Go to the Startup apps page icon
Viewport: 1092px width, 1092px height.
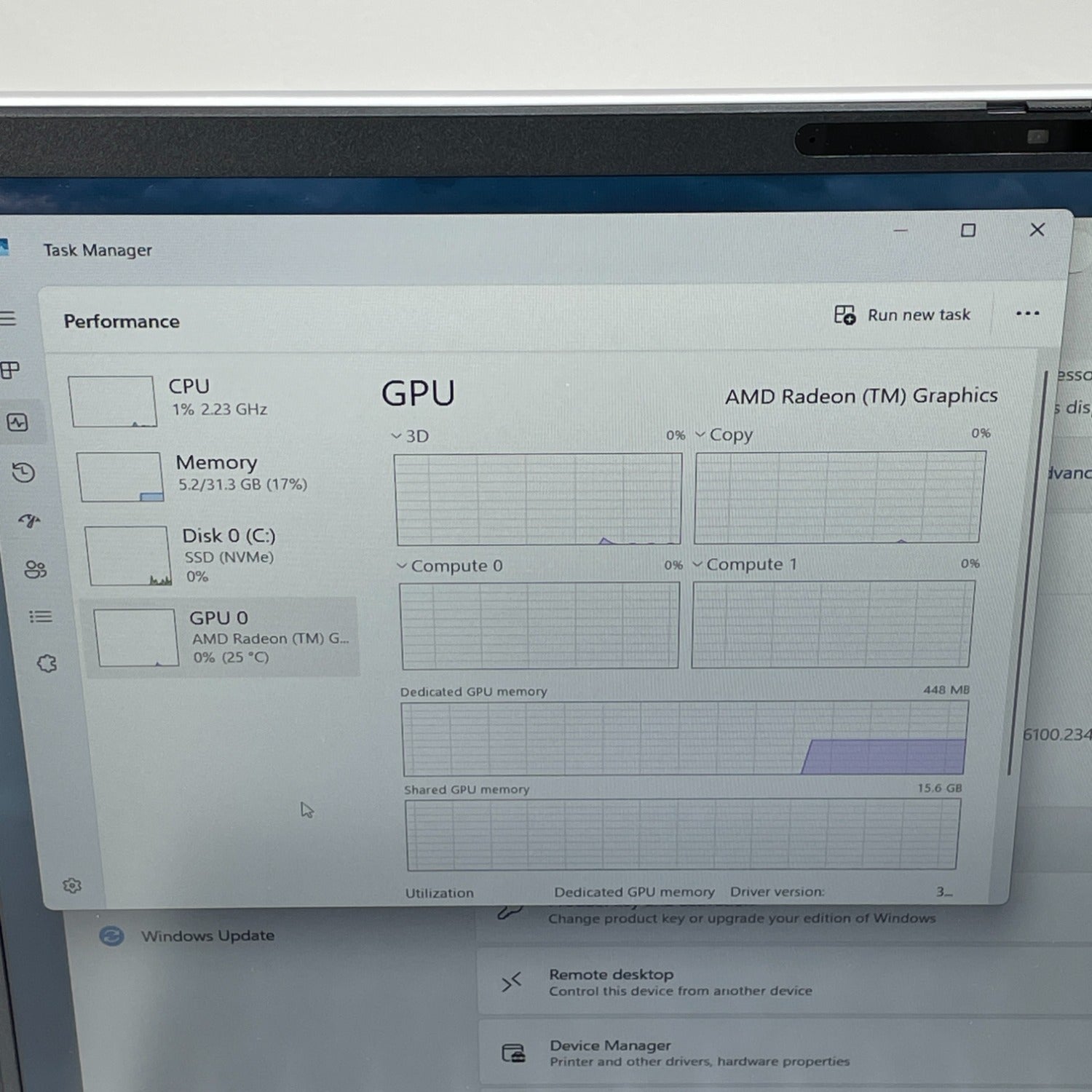[x=29, y=521]
